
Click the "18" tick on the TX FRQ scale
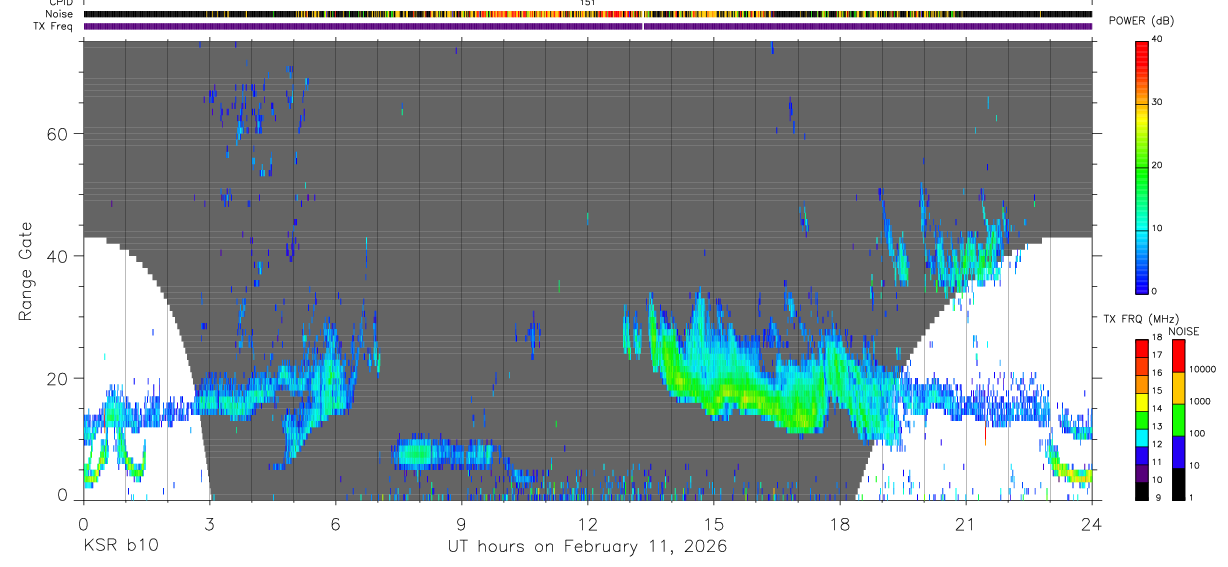(1157, 337)
